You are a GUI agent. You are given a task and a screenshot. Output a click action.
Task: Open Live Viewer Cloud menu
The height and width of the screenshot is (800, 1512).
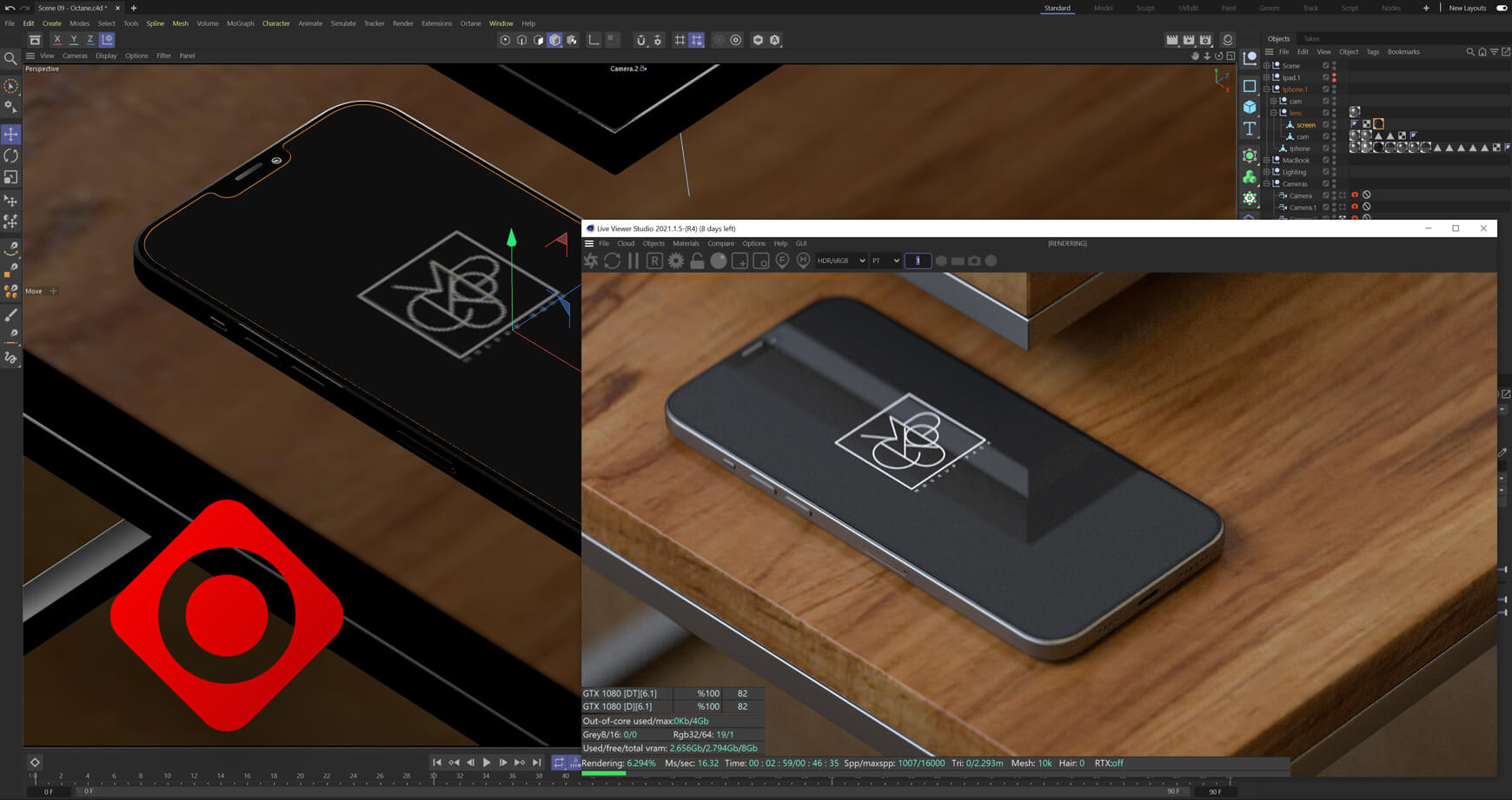(626, 243)
